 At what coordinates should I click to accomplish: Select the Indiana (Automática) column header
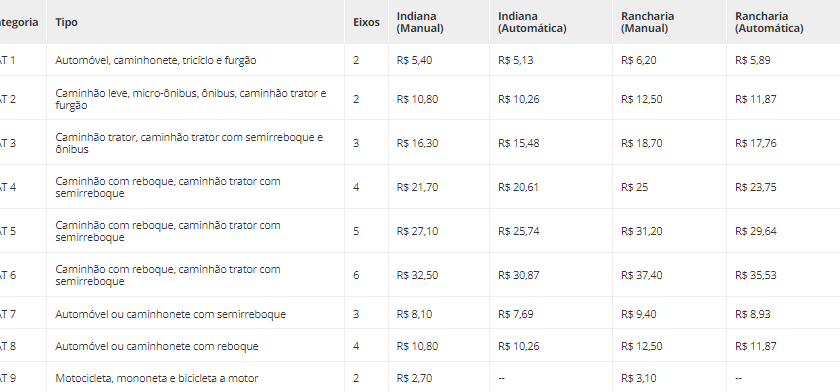(x=532, y=22)
